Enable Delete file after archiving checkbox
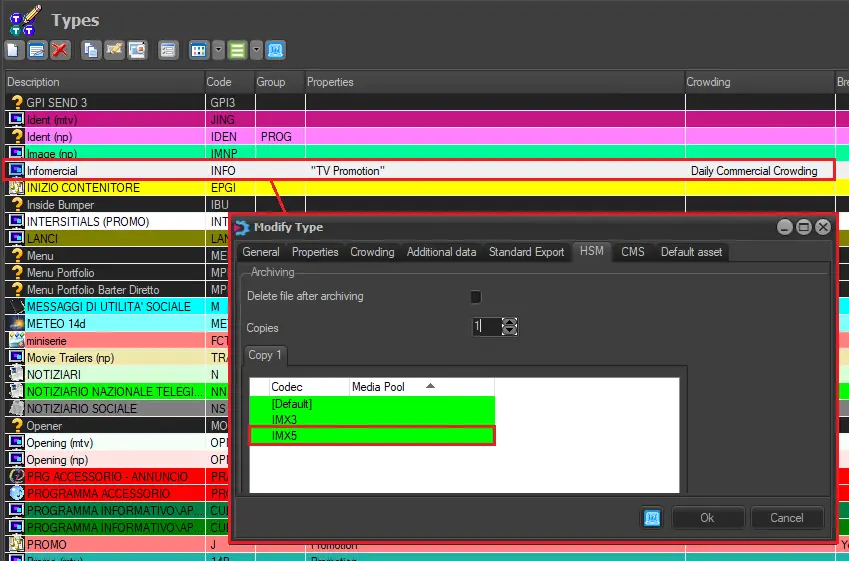Viewport: 849px width, 561px height. pos(476,297)
